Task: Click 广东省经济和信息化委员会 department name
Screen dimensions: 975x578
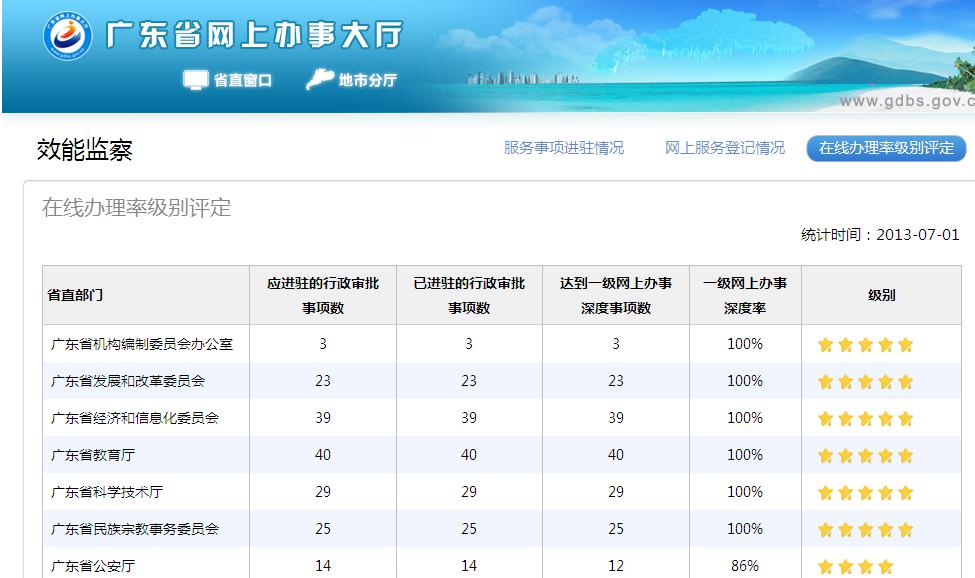Action: point(135,418)
